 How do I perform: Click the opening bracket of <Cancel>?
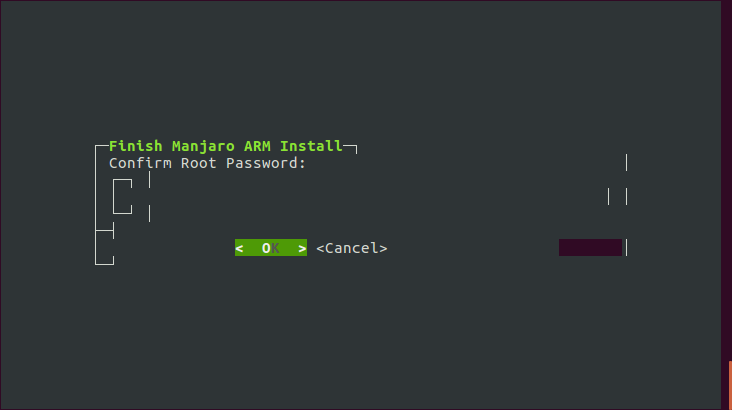pos(320,248)
